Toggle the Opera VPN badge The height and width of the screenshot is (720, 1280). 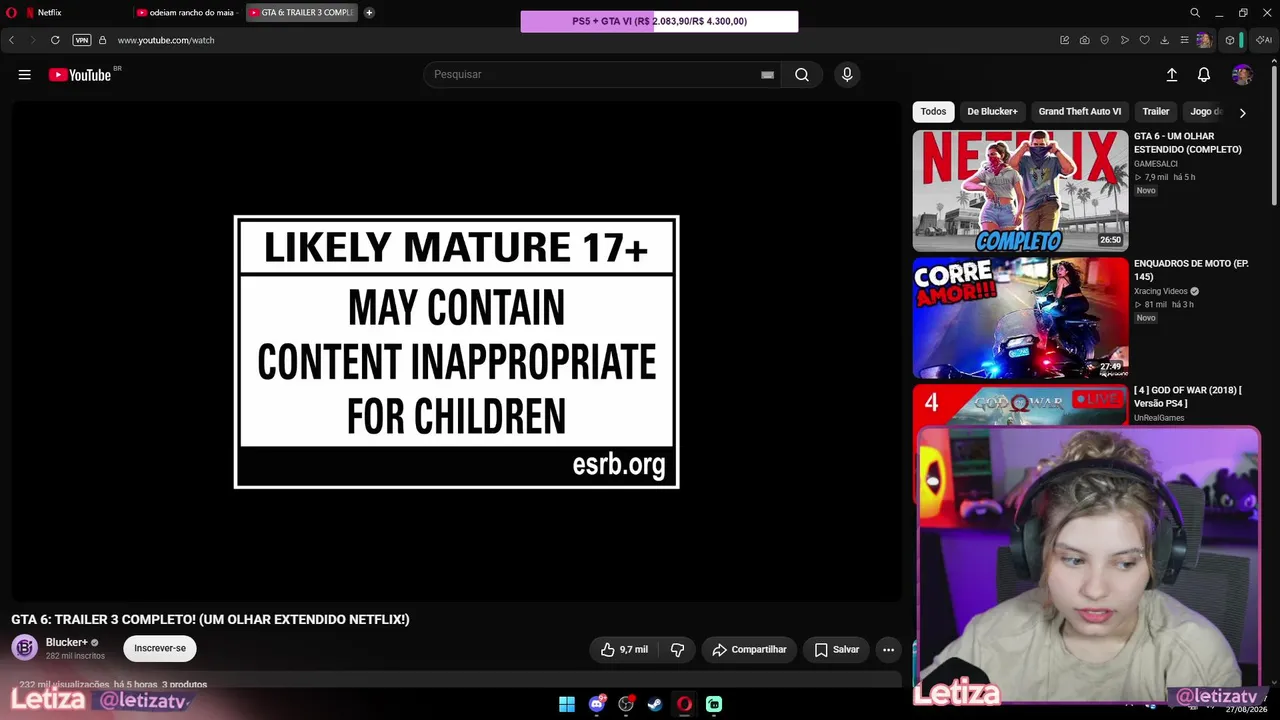click(x=82, y=40)
